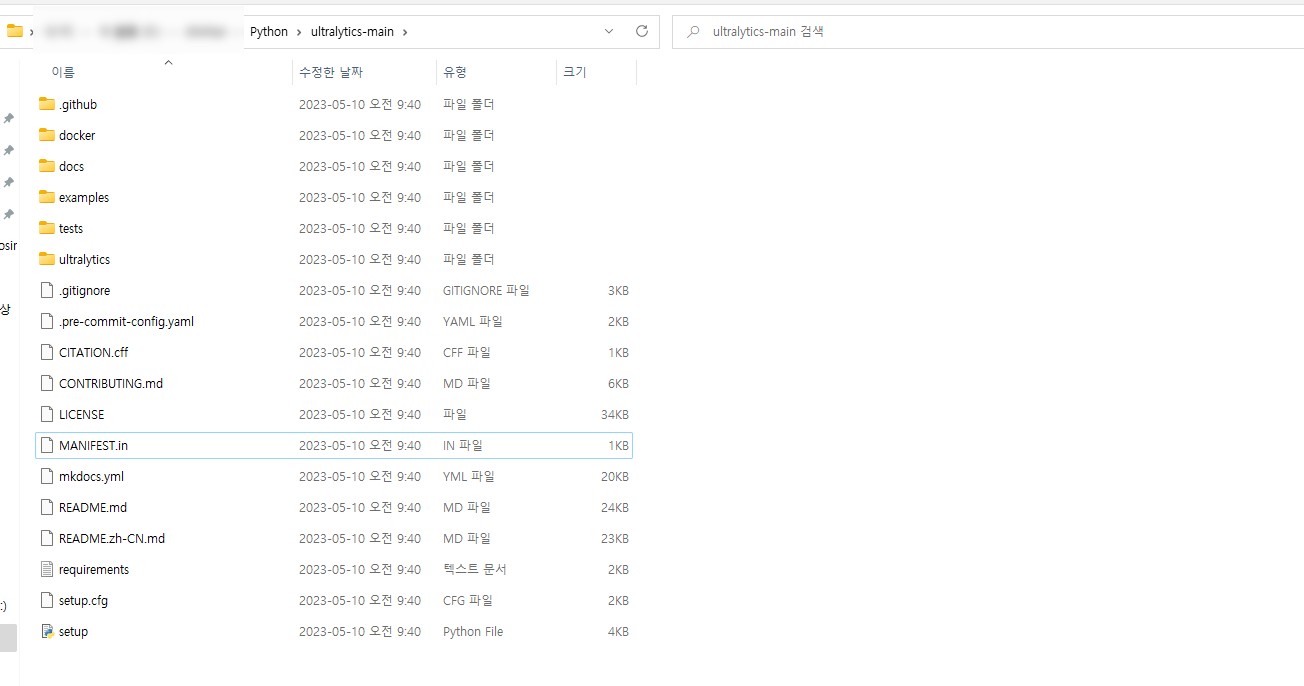Click the 20KB size of mkdocs.yml
This screenshot has width=1304, height=686.
(614, 476)
